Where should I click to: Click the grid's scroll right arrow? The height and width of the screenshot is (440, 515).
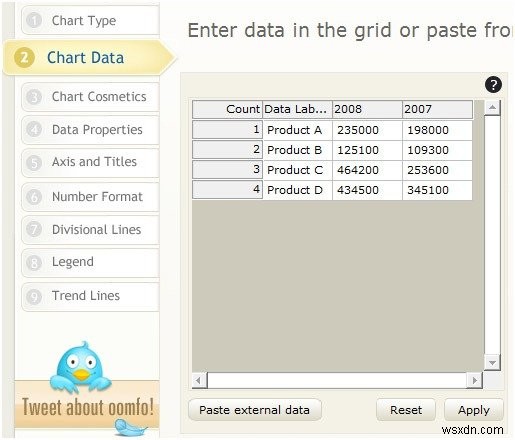pos(474,380)
